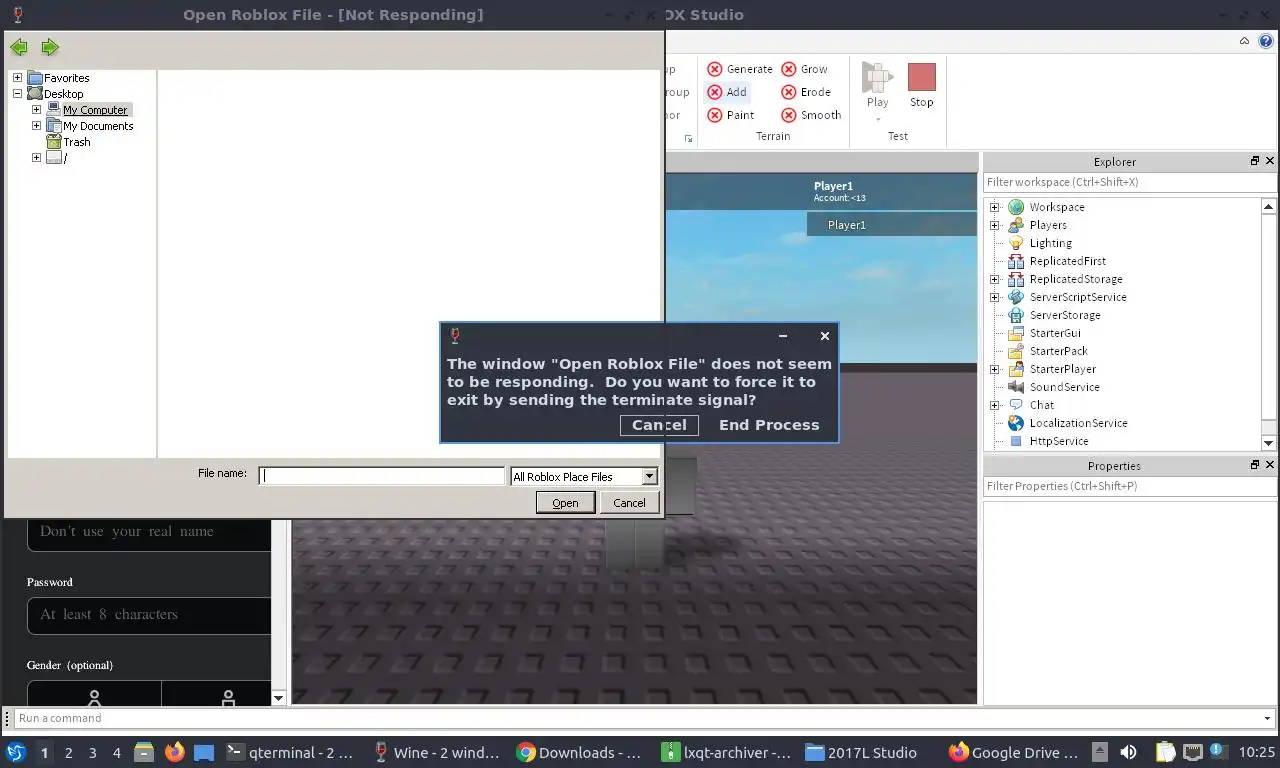Switch to workspace 2 in taskbar
The width and height of the screenshot is (1280, 768).
point(68,753)
